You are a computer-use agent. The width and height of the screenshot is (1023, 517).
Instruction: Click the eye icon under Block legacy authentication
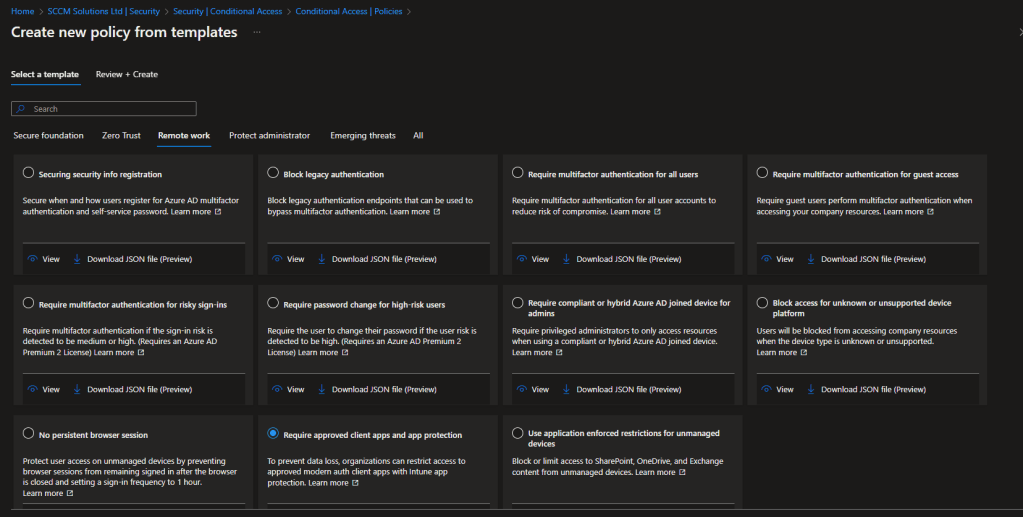pyautogui.click(x=275, y=259)
